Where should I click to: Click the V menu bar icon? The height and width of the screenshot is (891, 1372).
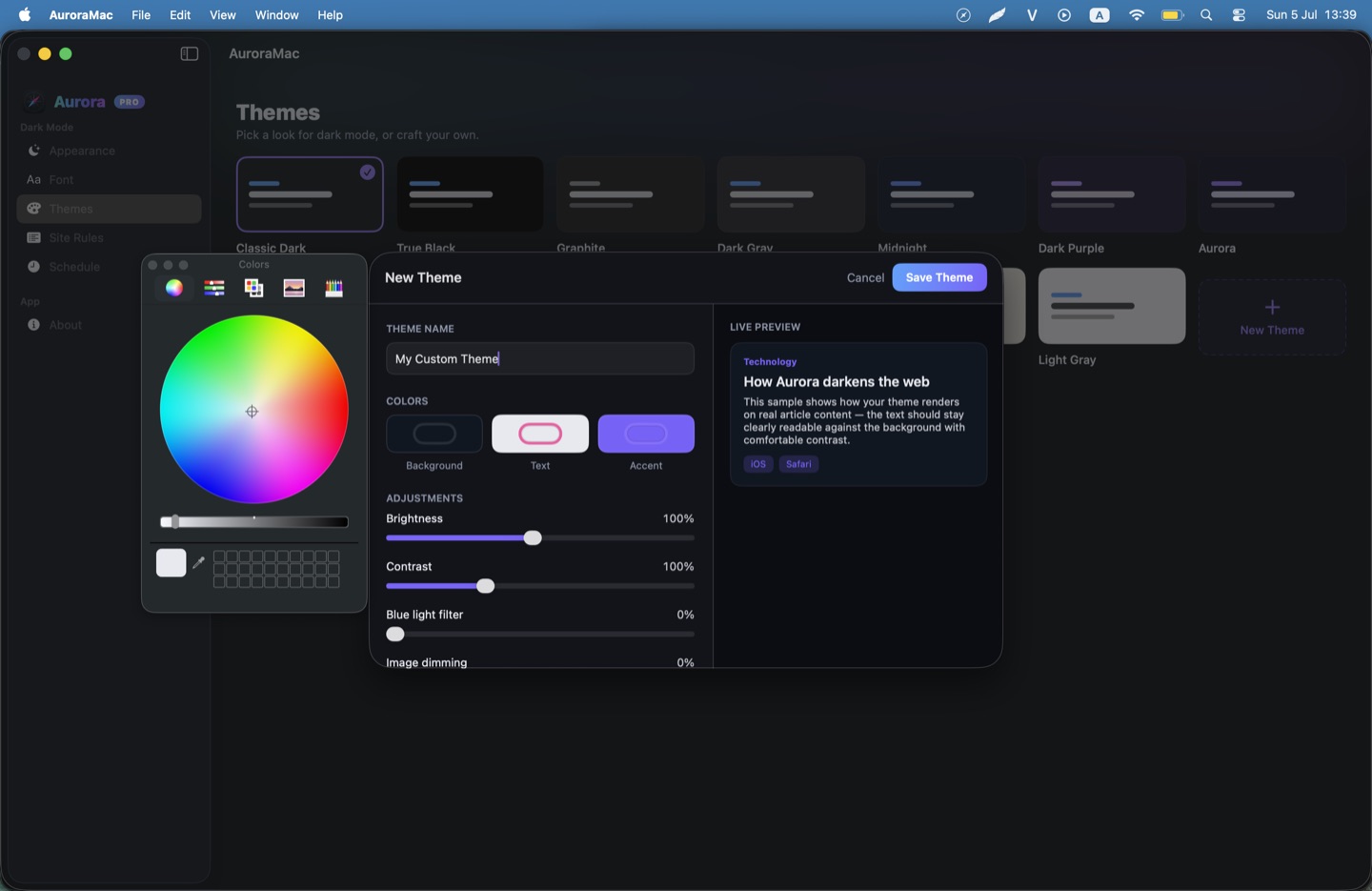[1032, 15]
